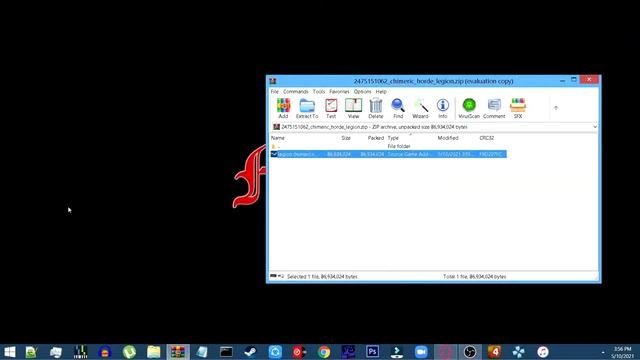Open OBS Studio from the taskbar
This screenshot has height=360, width=640.
pos(470,352)
